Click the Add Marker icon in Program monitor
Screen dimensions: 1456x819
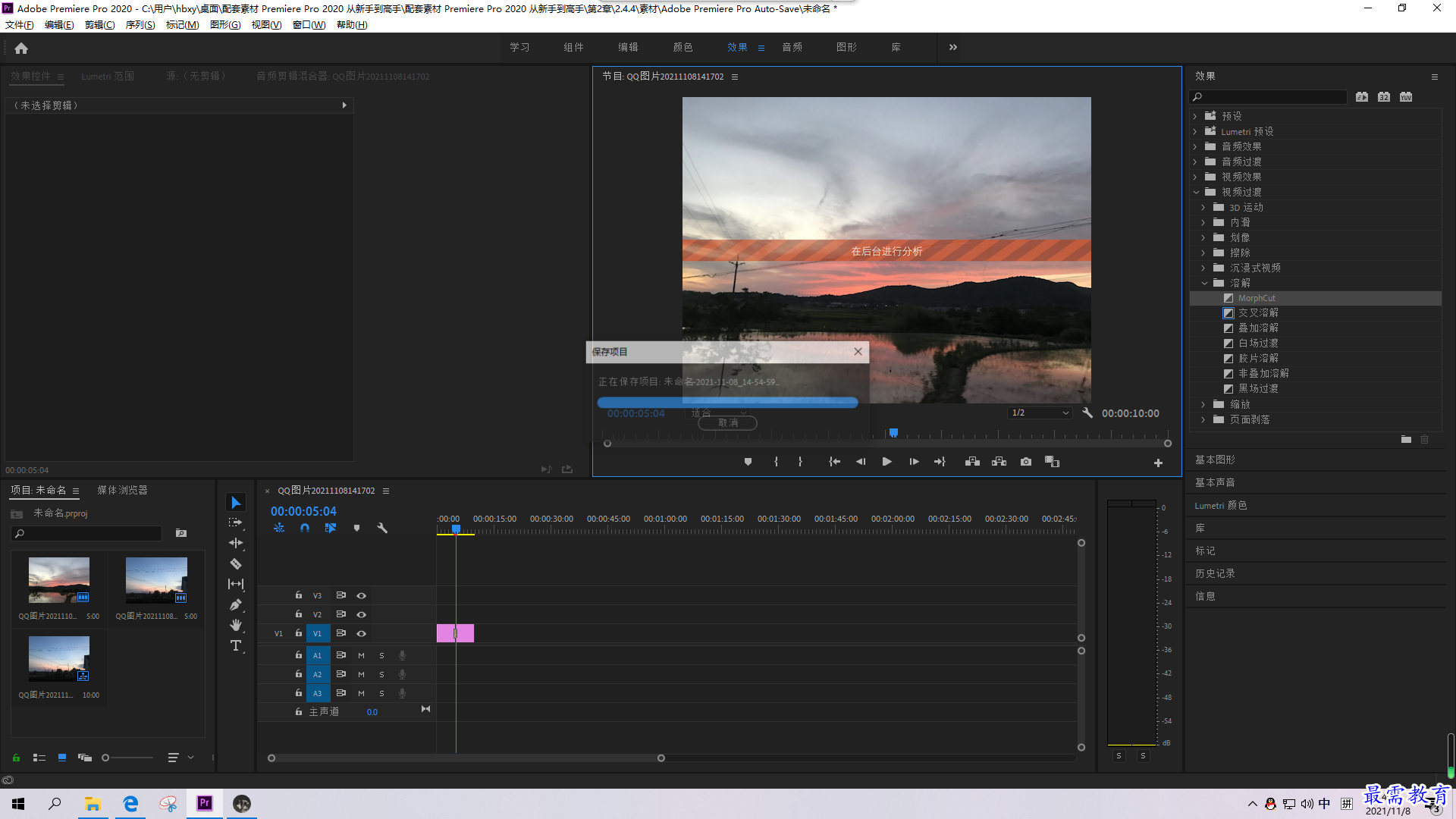click(x=748, y=462)
